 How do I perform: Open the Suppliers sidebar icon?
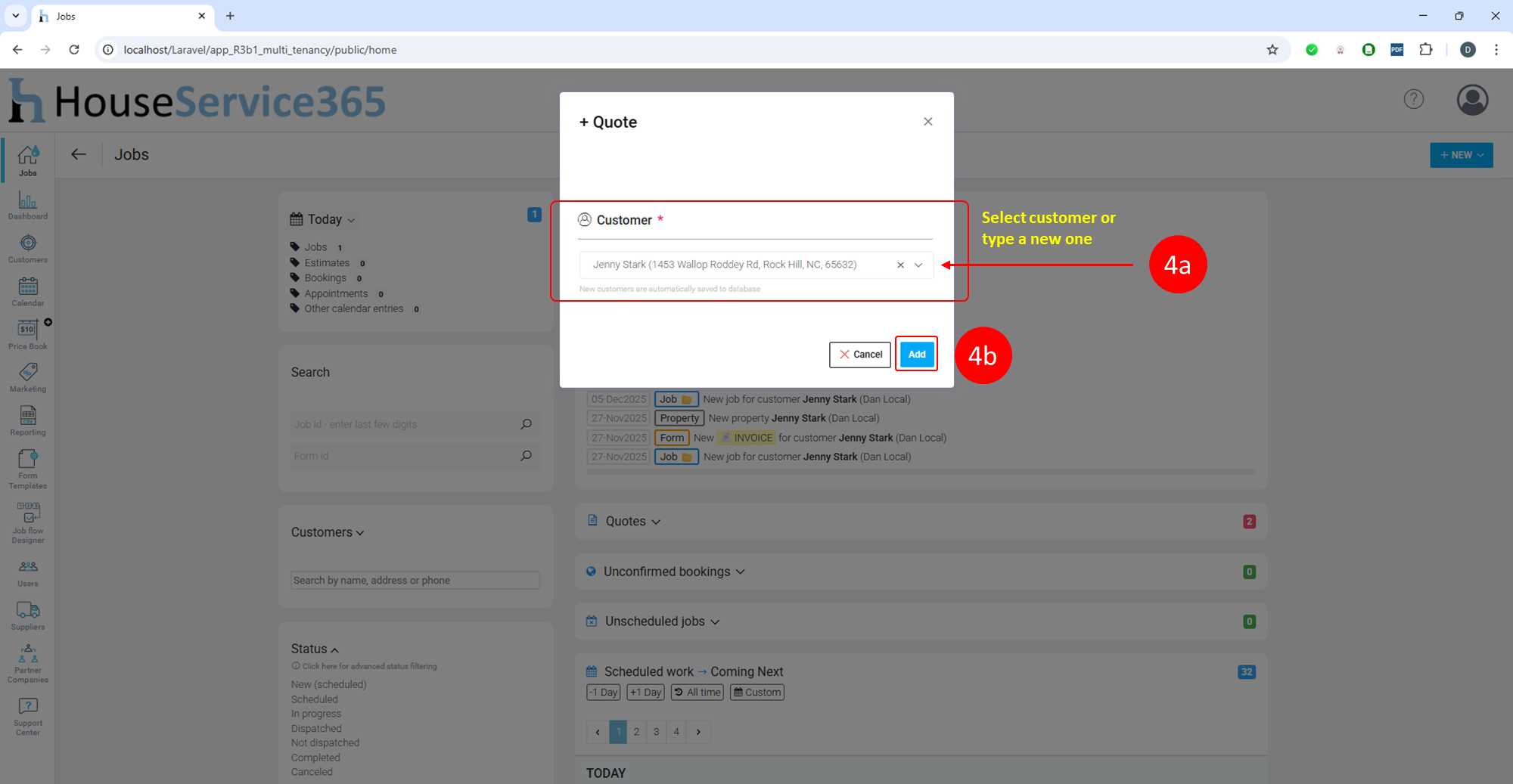[28, 615]
